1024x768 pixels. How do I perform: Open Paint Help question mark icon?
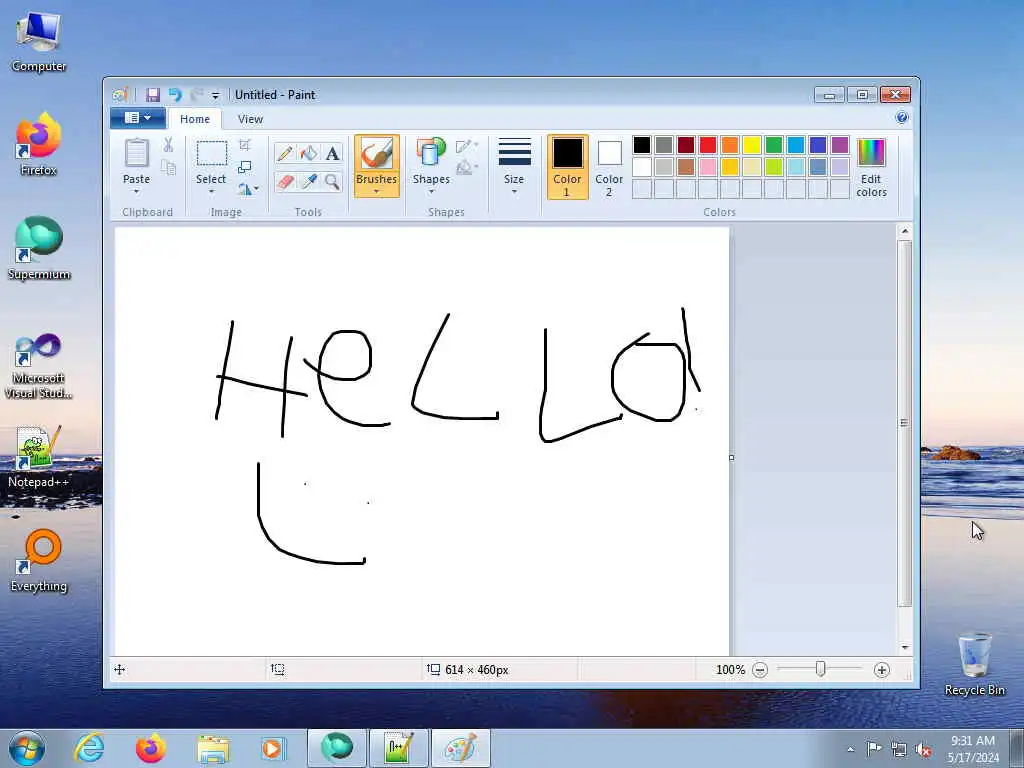[x=902, y=118]
